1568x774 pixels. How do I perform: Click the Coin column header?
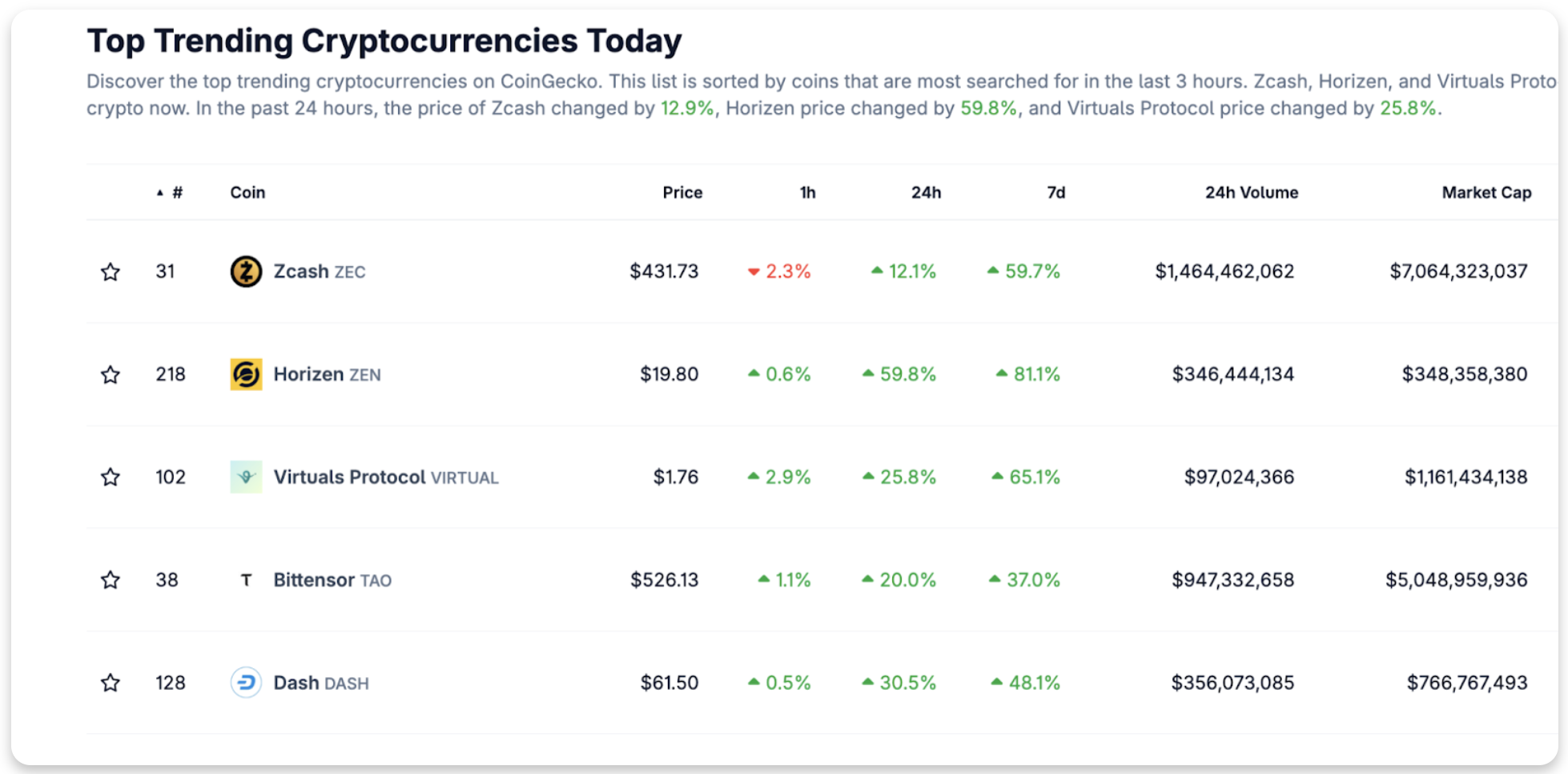click(x=247, y=192)
